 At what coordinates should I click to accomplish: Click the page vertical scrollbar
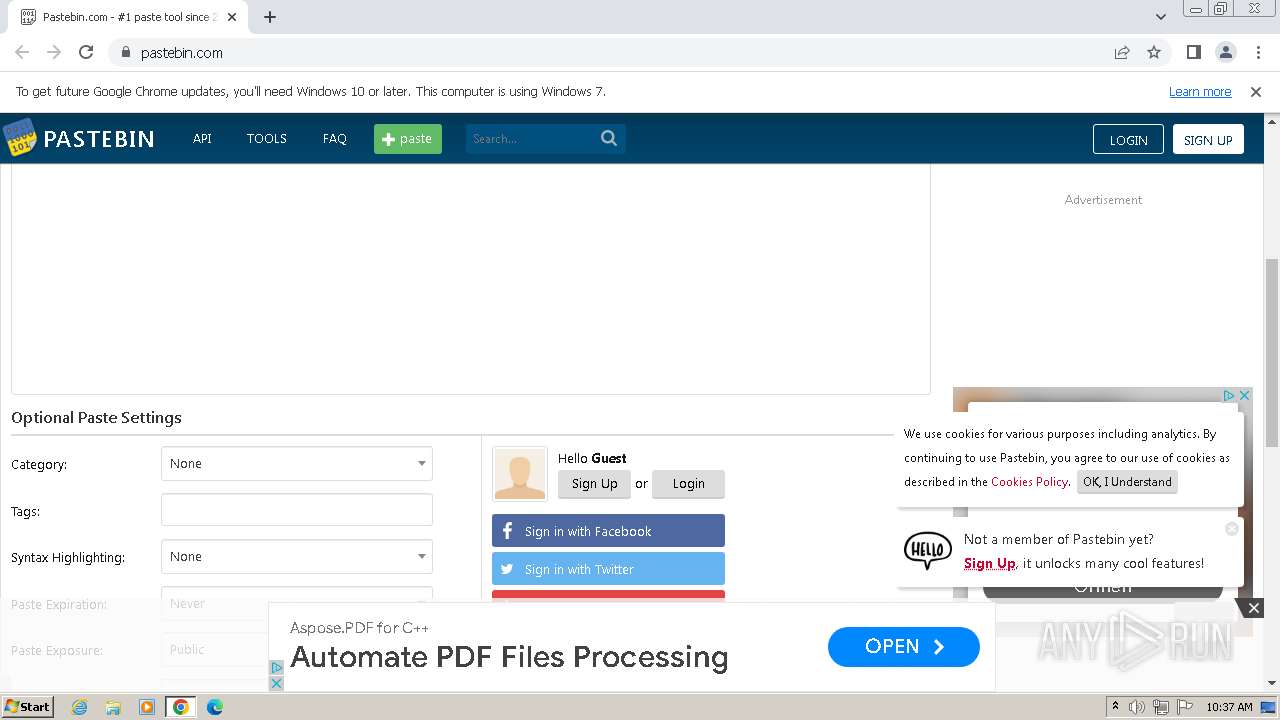coord(1271,353)
